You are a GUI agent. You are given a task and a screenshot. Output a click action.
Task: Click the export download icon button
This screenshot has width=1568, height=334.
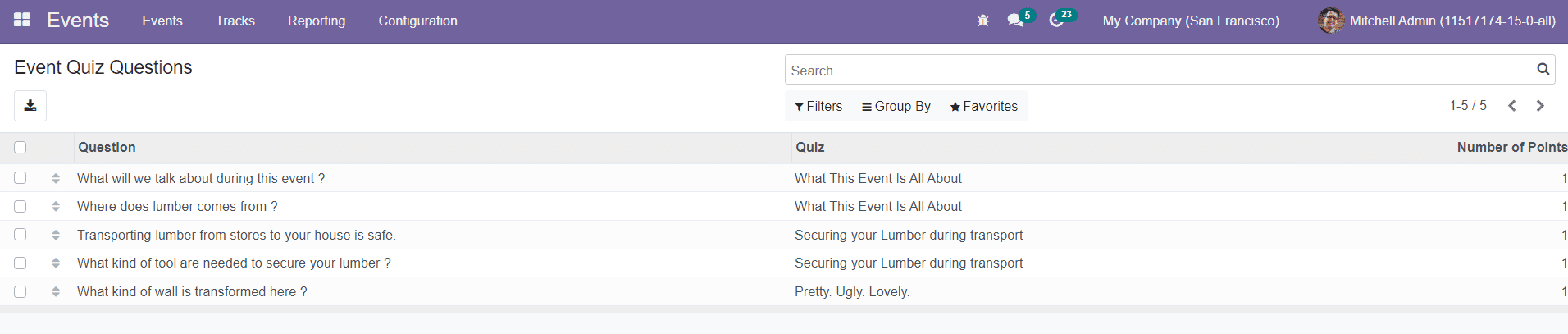(30, 106)
